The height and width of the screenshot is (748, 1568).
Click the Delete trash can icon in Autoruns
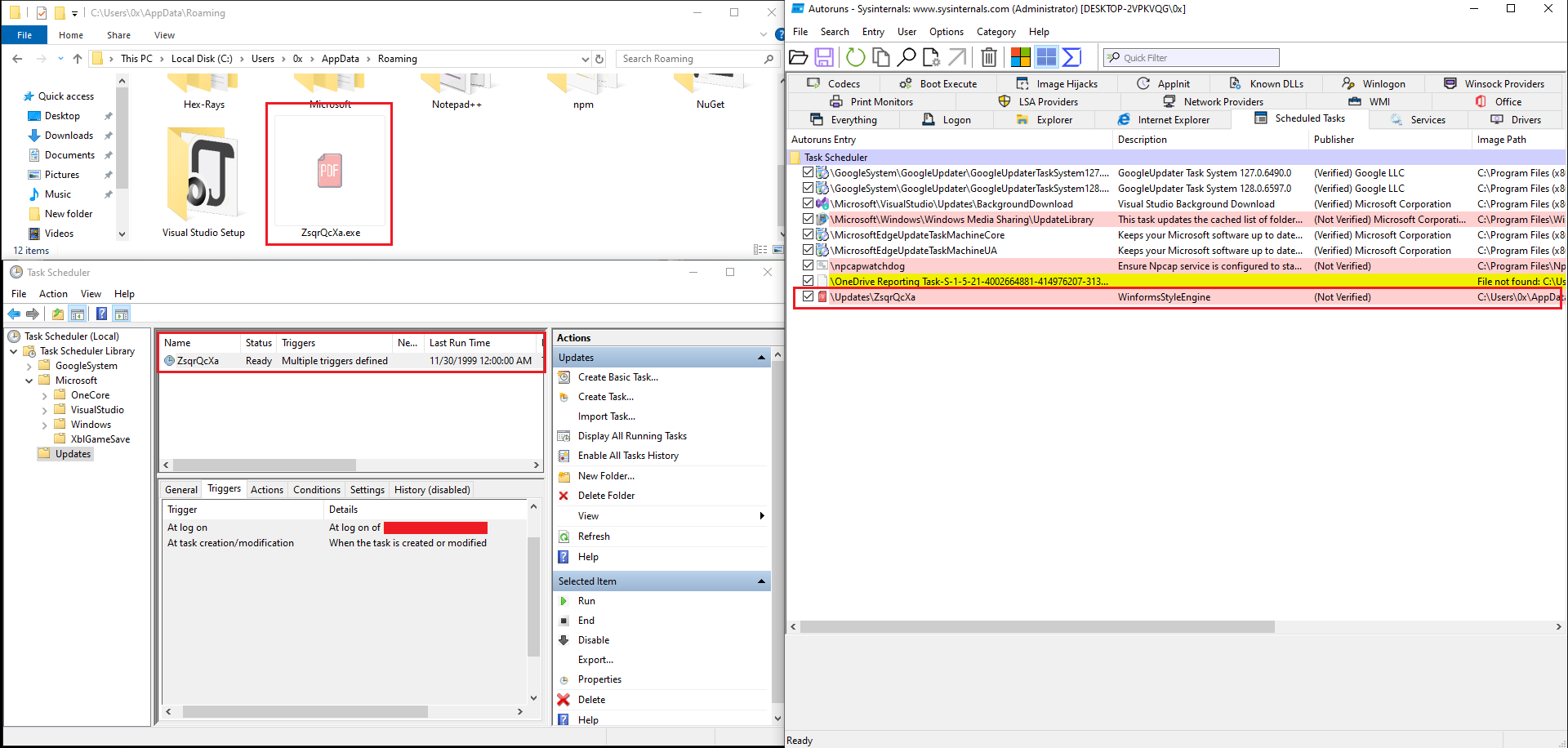click(x=989, y=57)
